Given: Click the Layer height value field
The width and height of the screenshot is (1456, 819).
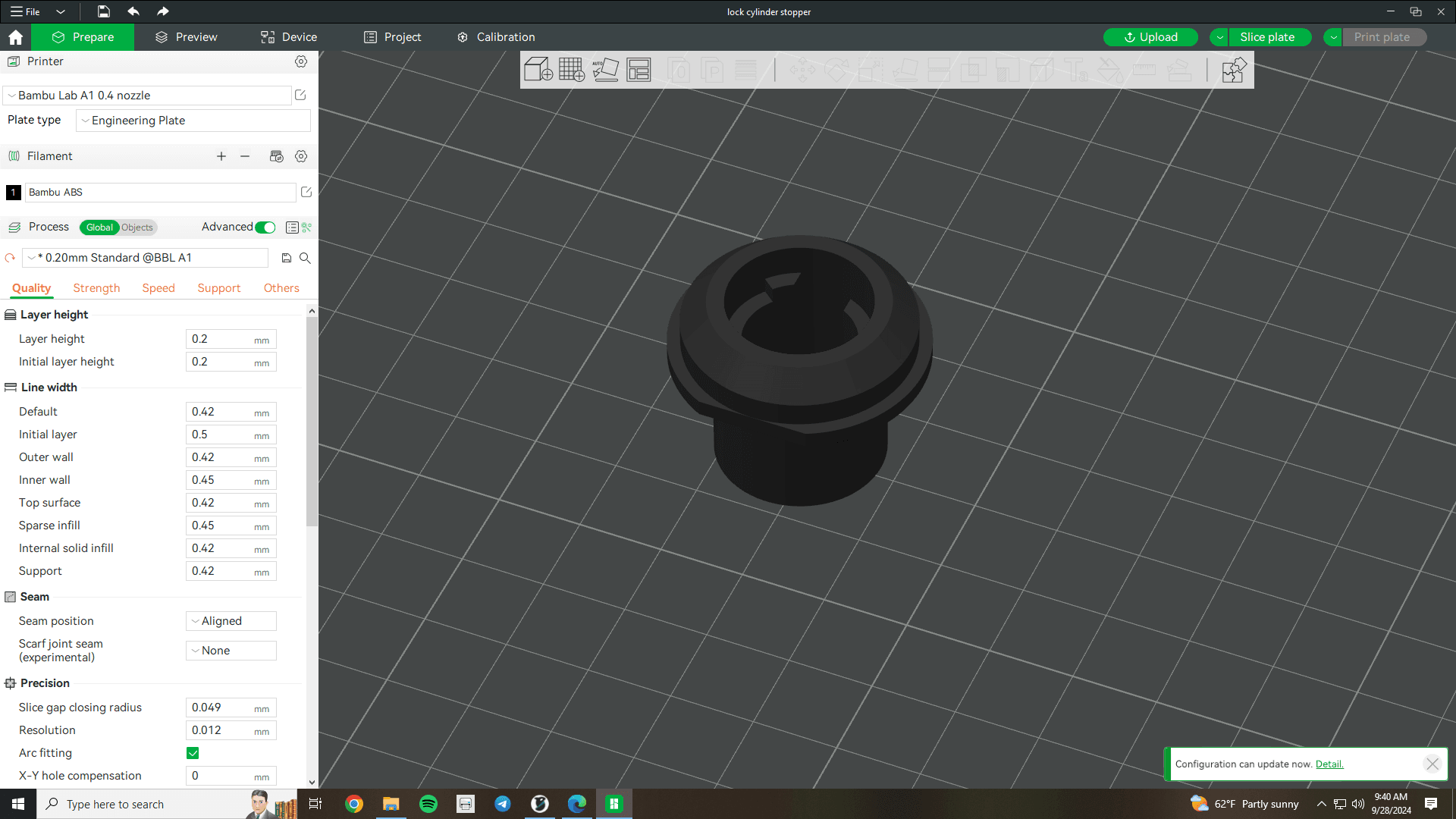Looking at the screenshot, I should pyautogui.click(x=231, y=339).
